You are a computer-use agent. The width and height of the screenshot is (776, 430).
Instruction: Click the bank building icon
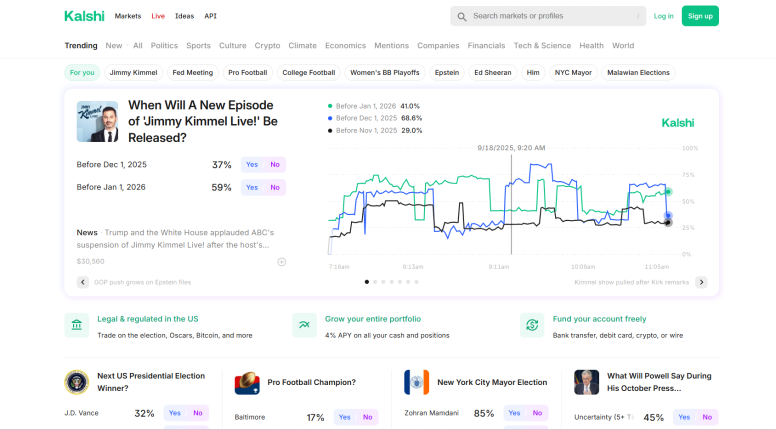77,325
